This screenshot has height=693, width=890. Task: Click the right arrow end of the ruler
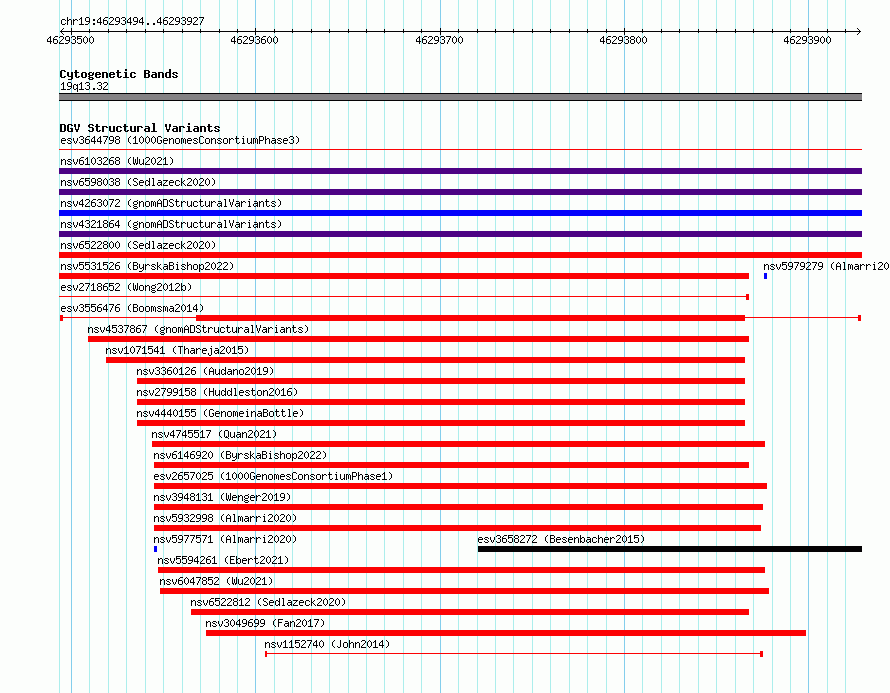(x=858, y=31)
